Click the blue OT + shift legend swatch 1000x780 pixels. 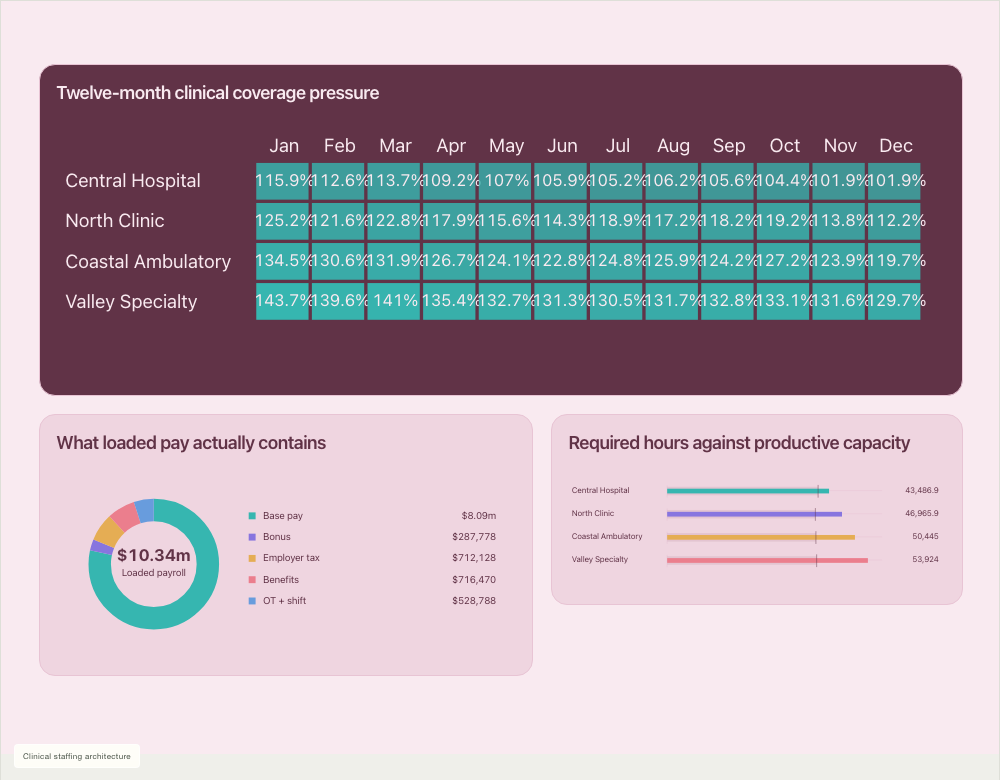[x=252, y=601]
